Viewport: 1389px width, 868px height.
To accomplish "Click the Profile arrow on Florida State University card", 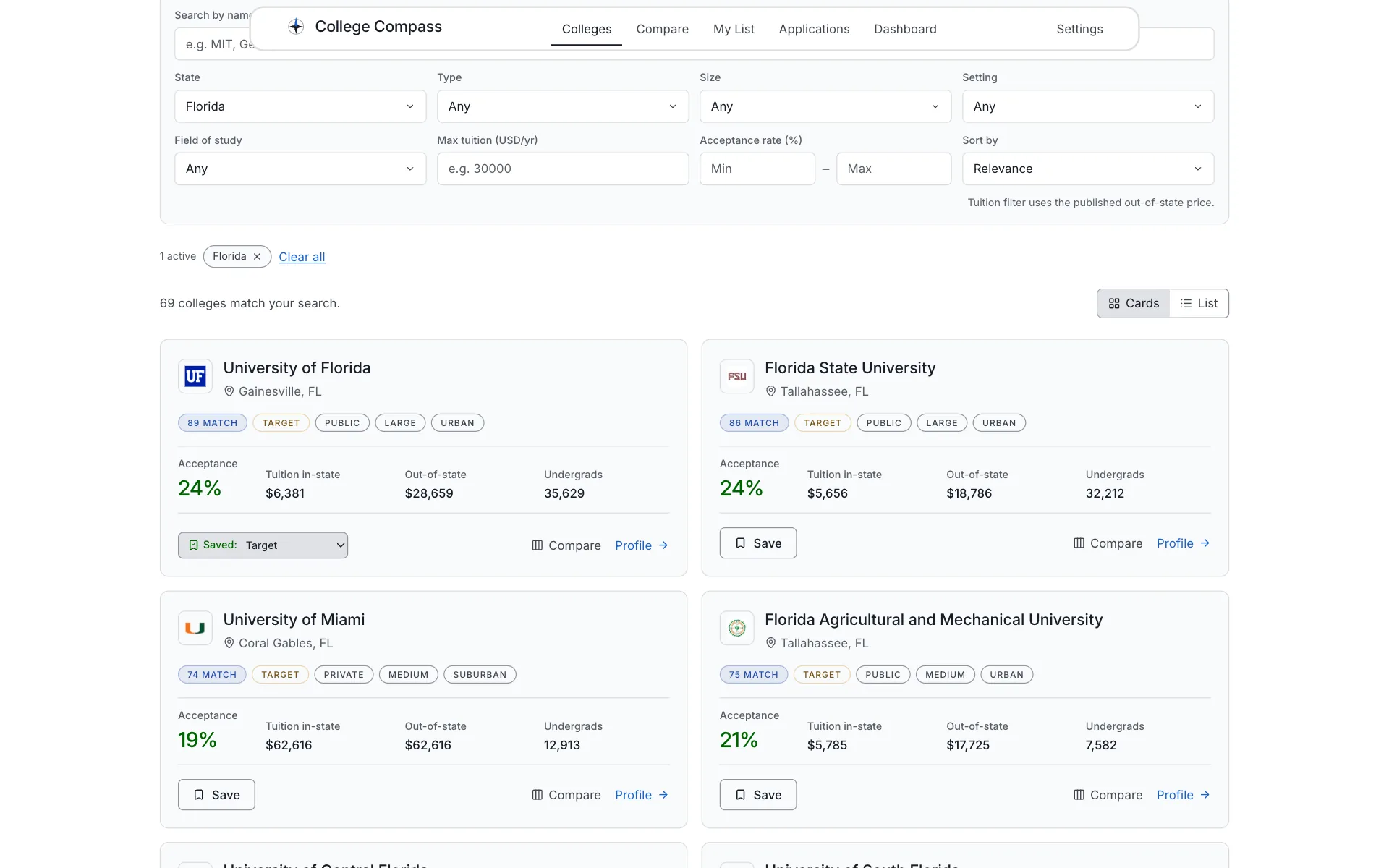I will coord(1205,543).
